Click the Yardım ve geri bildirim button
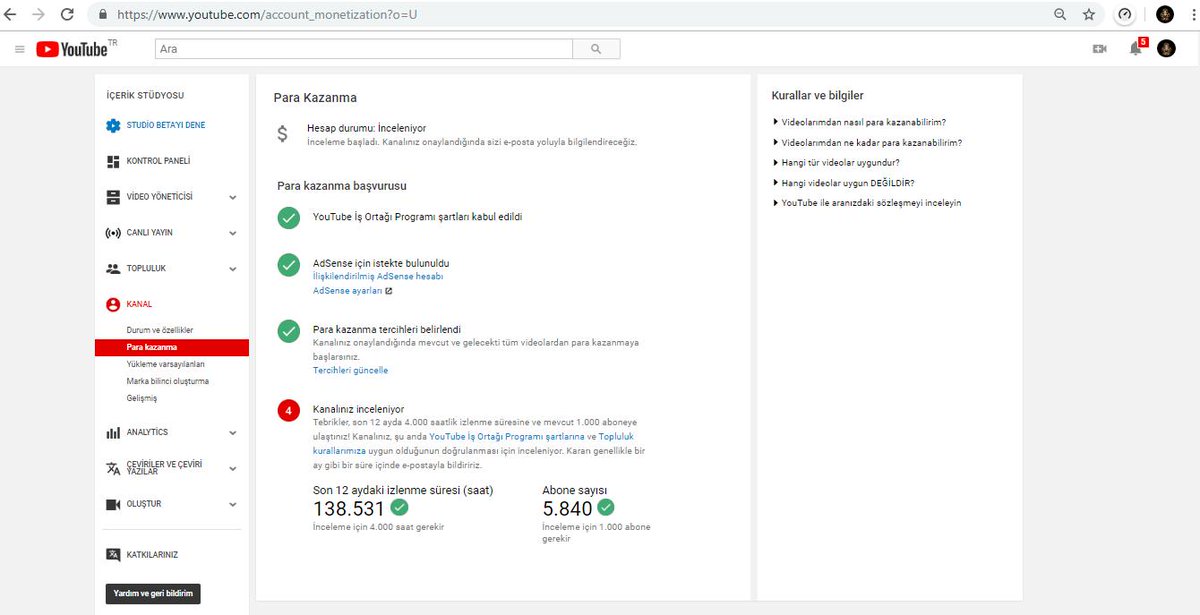This screenshot has height=615, width=1200. [x=153, y=594]
